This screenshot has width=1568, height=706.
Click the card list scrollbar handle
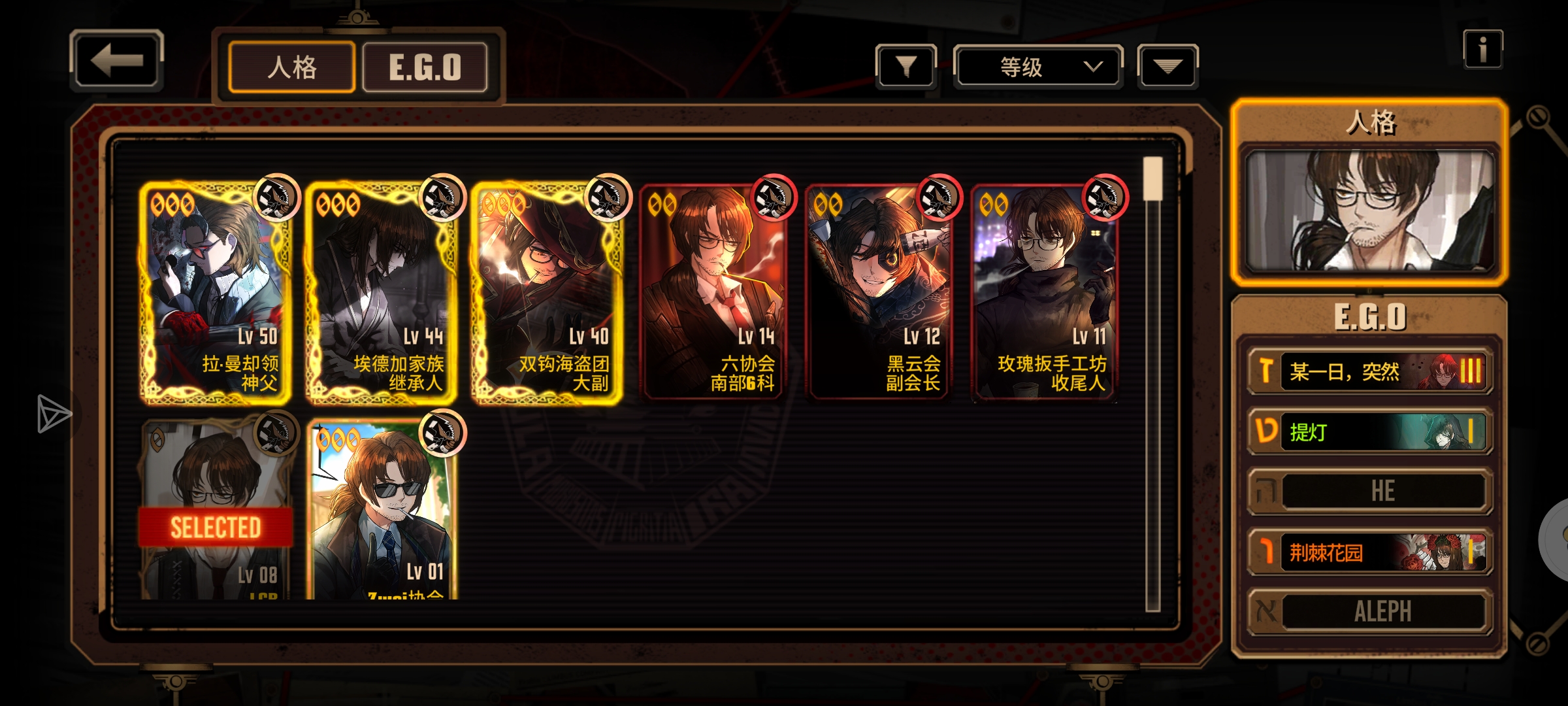tap(1152, 178)
